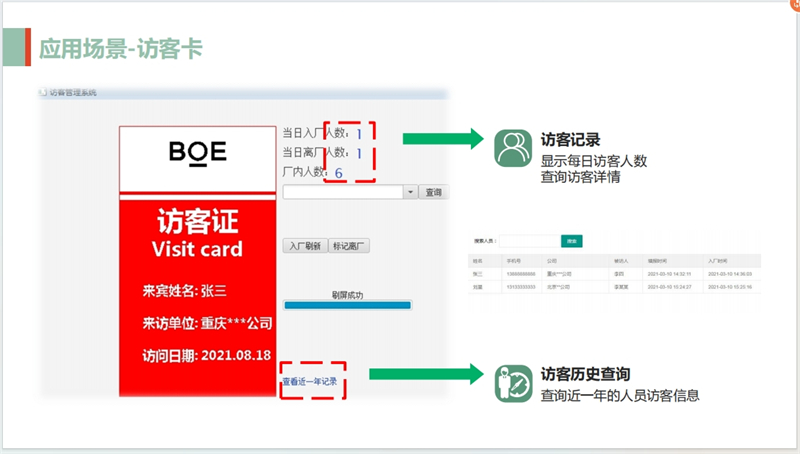Click phone number 13888888888 cell
Viewport: 800px width, 454px height.
tap(521, 274)
